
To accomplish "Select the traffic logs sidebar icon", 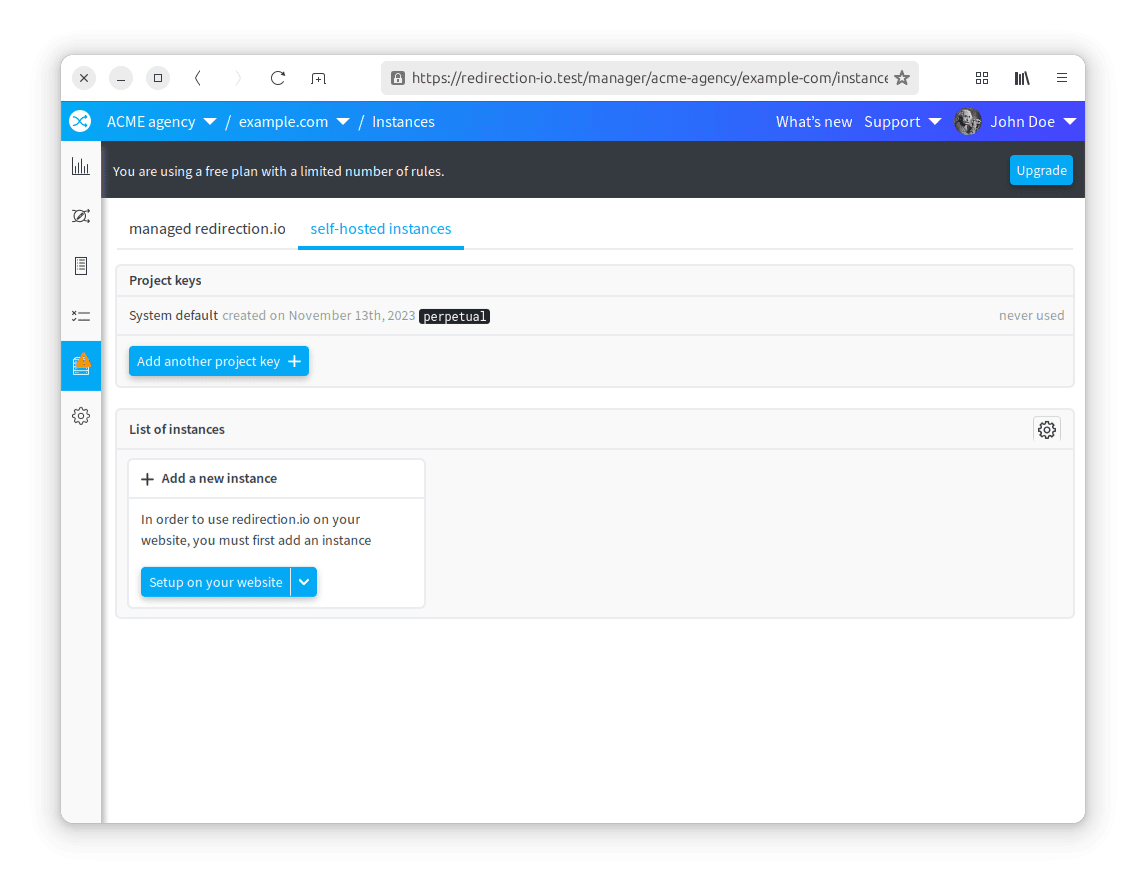I will 81,216.
